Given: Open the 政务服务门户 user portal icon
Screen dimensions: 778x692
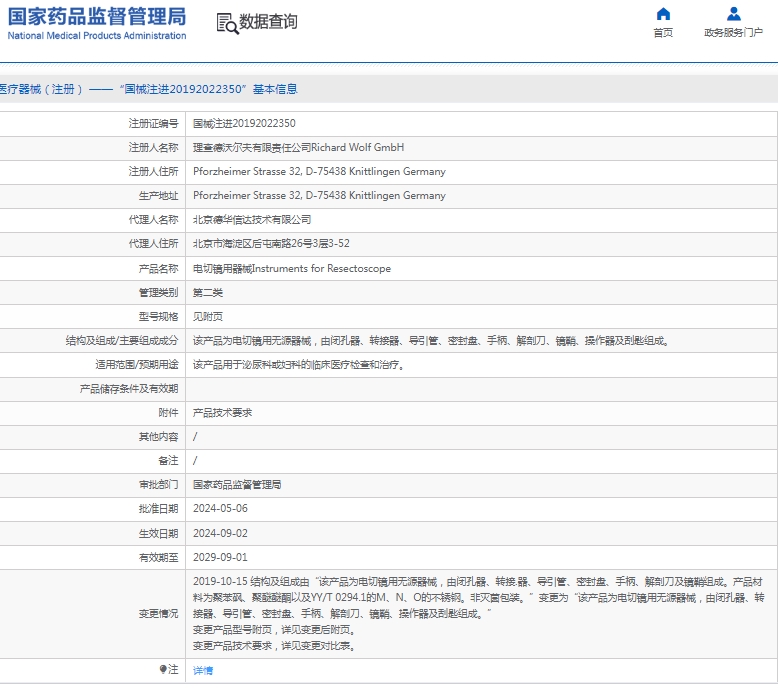Looking at the screenshot, I should click(x=733, y=14).
